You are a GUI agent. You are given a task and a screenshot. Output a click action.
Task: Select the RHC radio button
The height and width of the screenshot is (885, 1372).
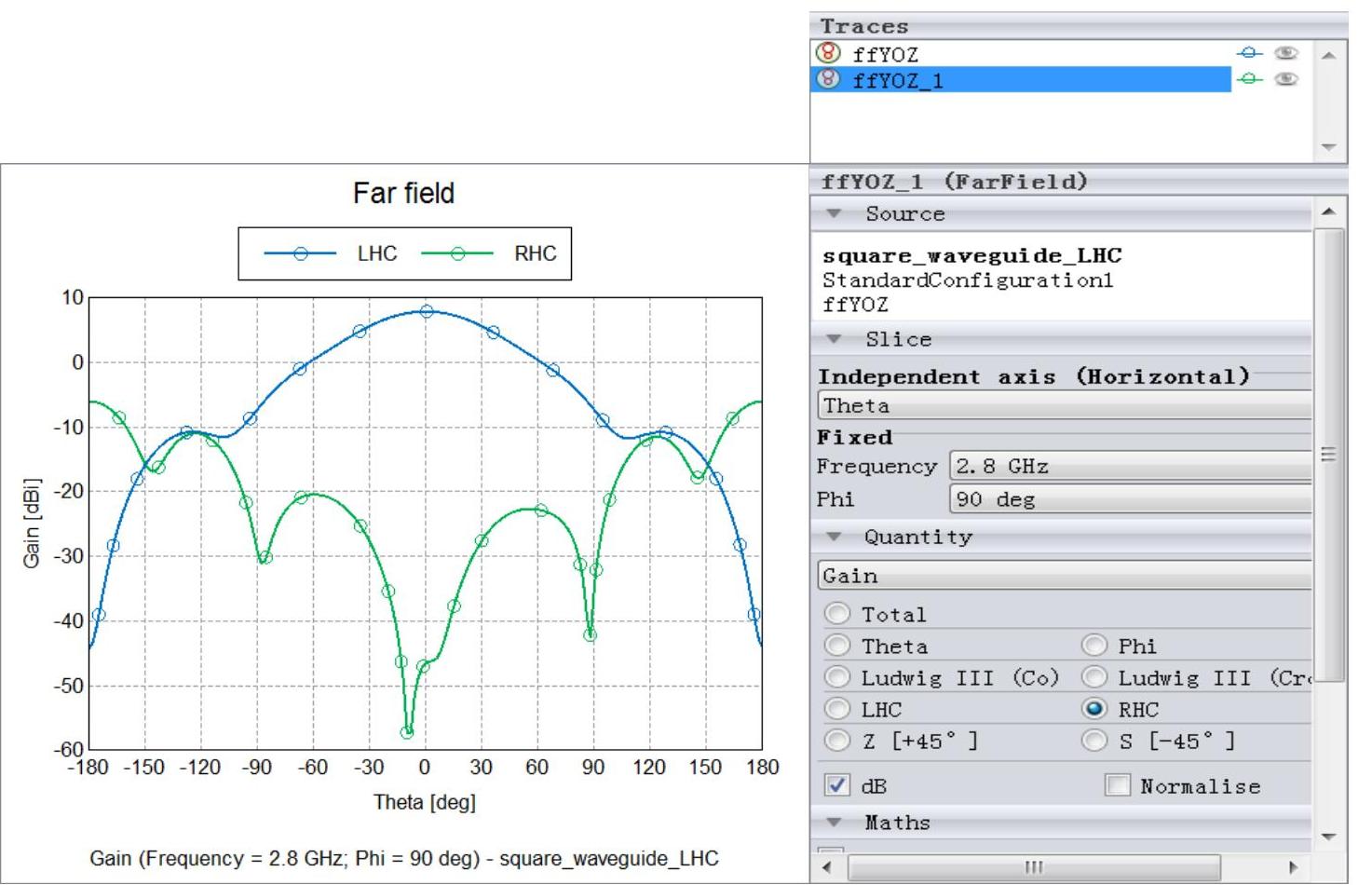pyautogui.click(x=1094, y=709)
